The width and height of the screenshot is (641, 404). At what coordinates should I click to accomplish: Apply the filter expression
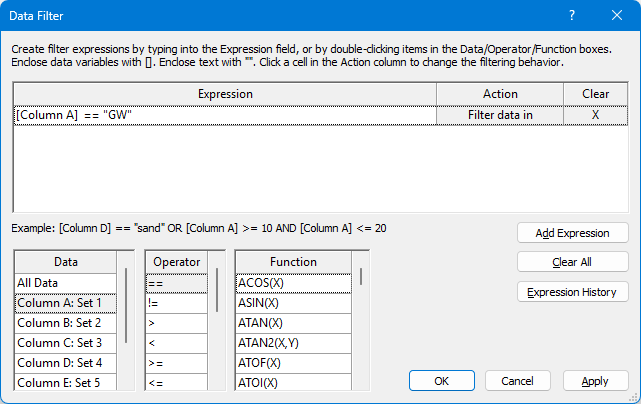(x=595, y=381)
